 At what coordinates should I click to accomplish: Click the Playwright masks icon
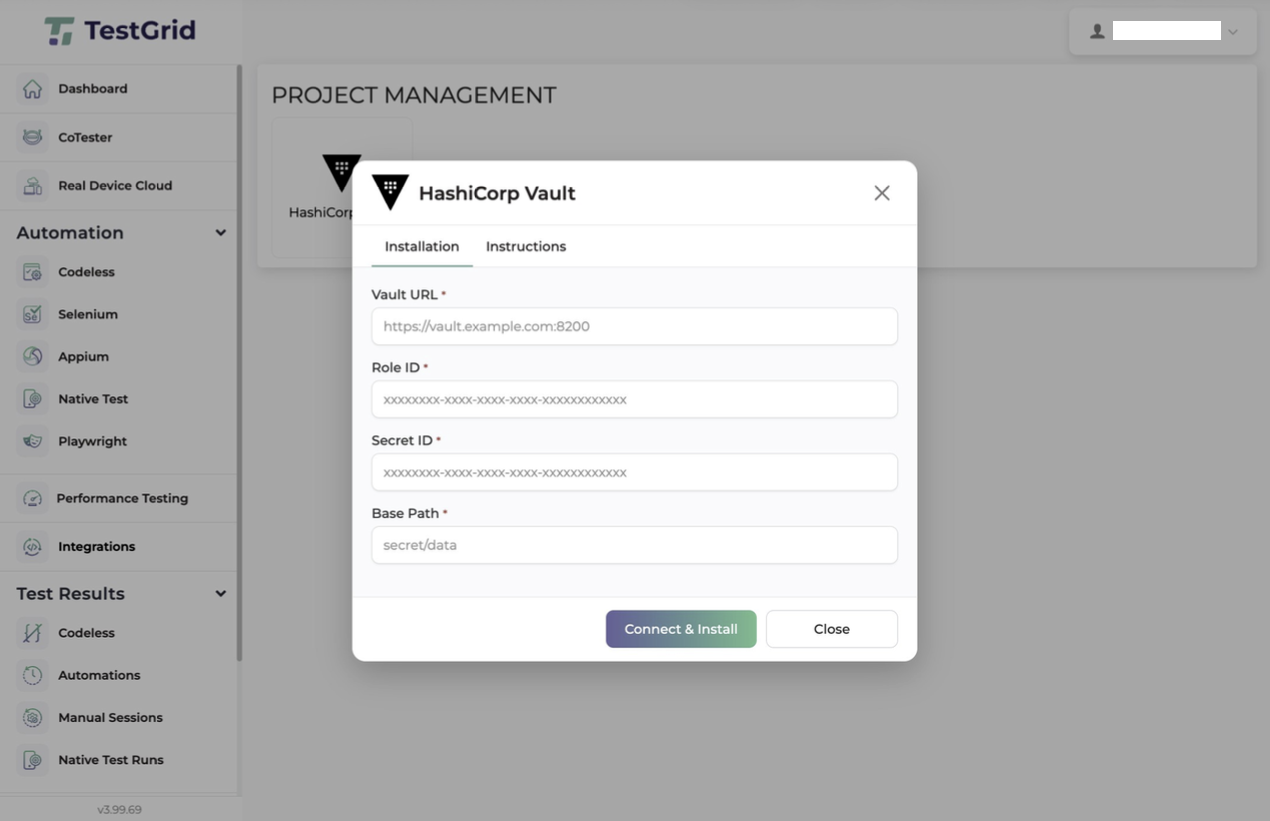tap(32, 441)
